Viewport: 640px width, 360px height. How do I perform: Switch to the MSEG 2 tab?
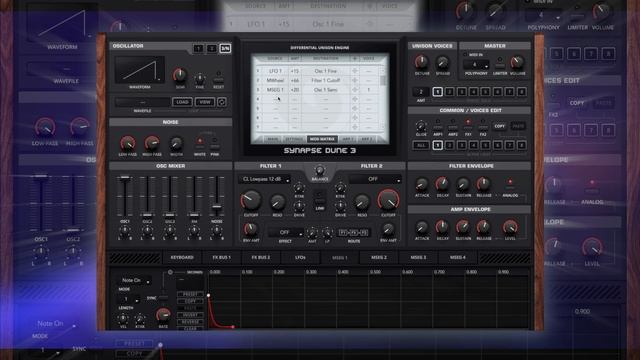pos(379,258)
